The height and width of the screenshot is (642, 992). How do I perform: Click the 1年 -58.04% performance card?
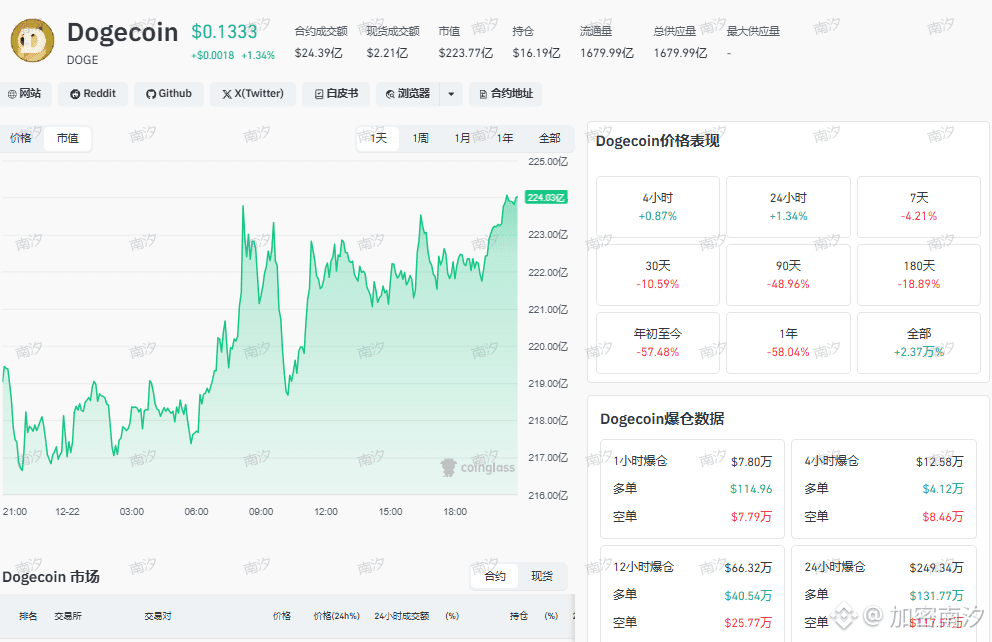click(x=788, y=342)
